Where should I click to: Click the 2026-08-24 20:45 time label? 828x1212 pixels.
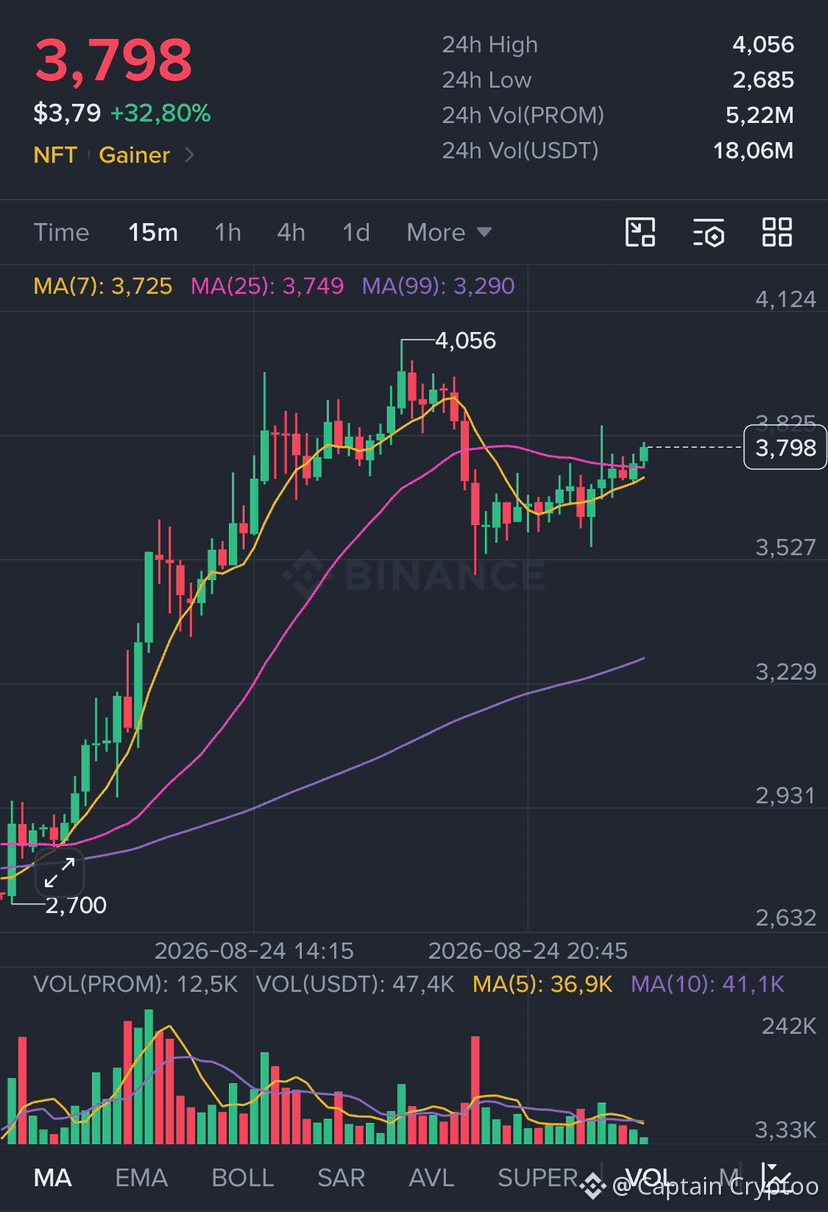click(528, 950)
